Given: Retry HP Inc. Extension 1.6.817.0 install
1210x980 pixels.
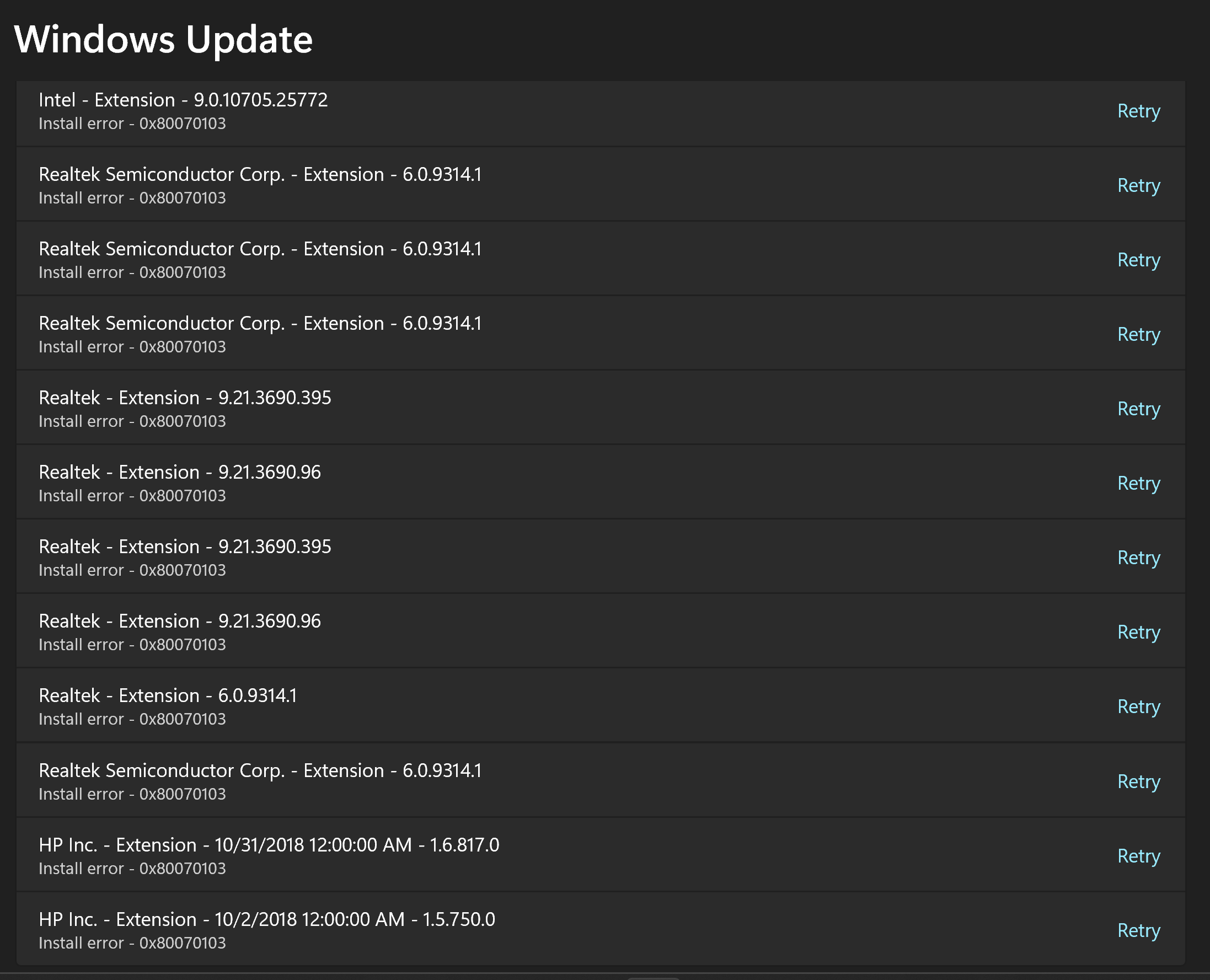Looking at the screenshot, I should 1138,856.
